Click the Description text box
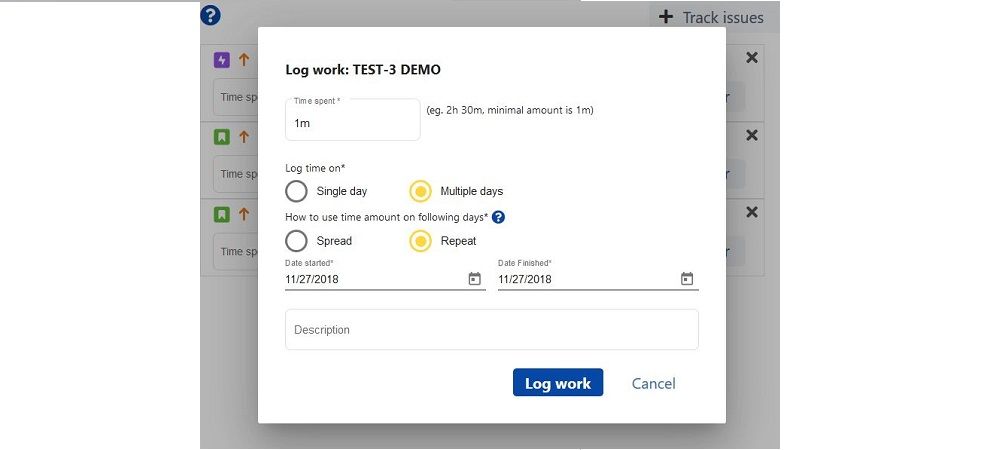This screenshot has height=450, width=981. click(492, 329)
